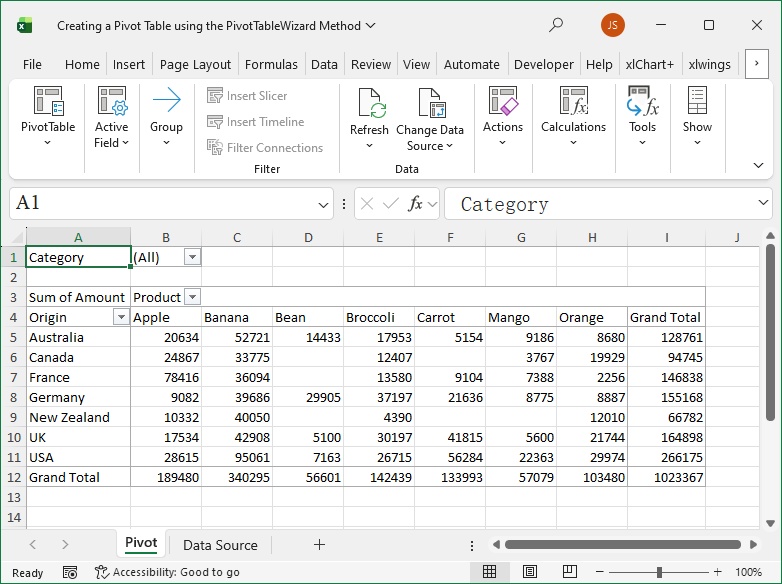This screenshot has width=782, height=584.
Task: Open the Product column filter dropdown
Action: [x=192, y=297]
